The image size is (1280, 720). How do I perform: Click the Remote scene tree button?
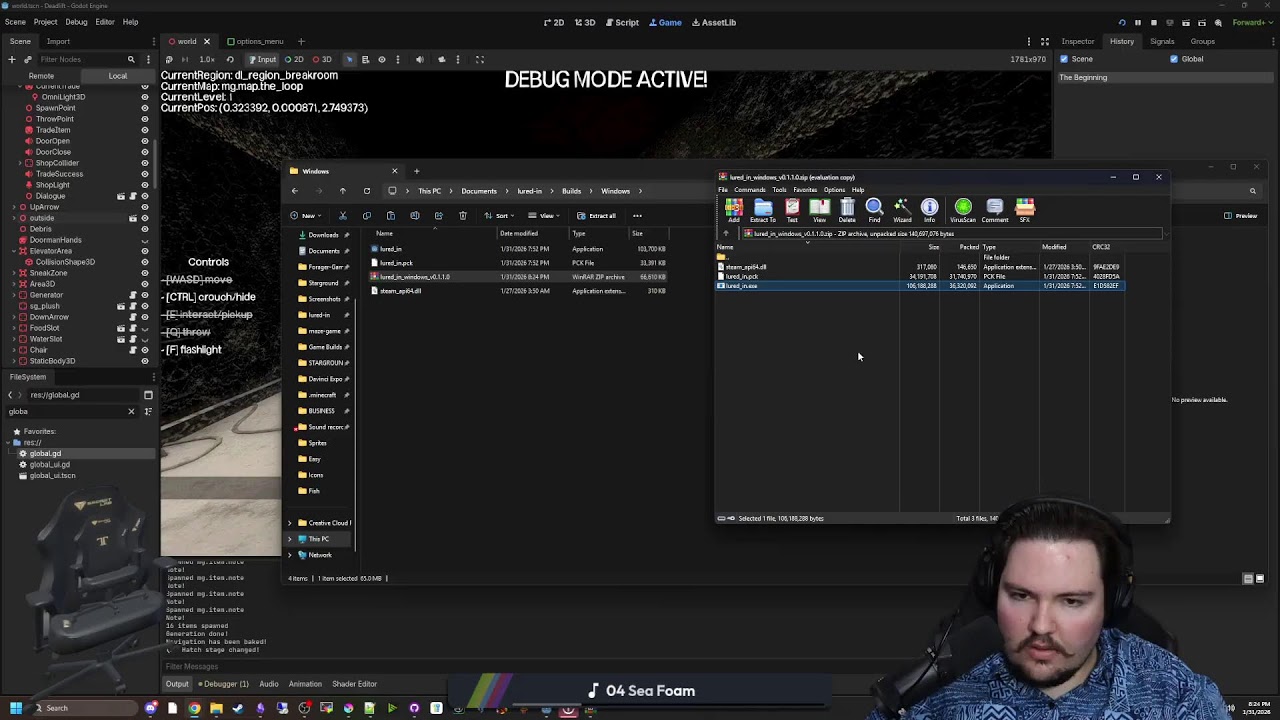[x=41, y=76]
